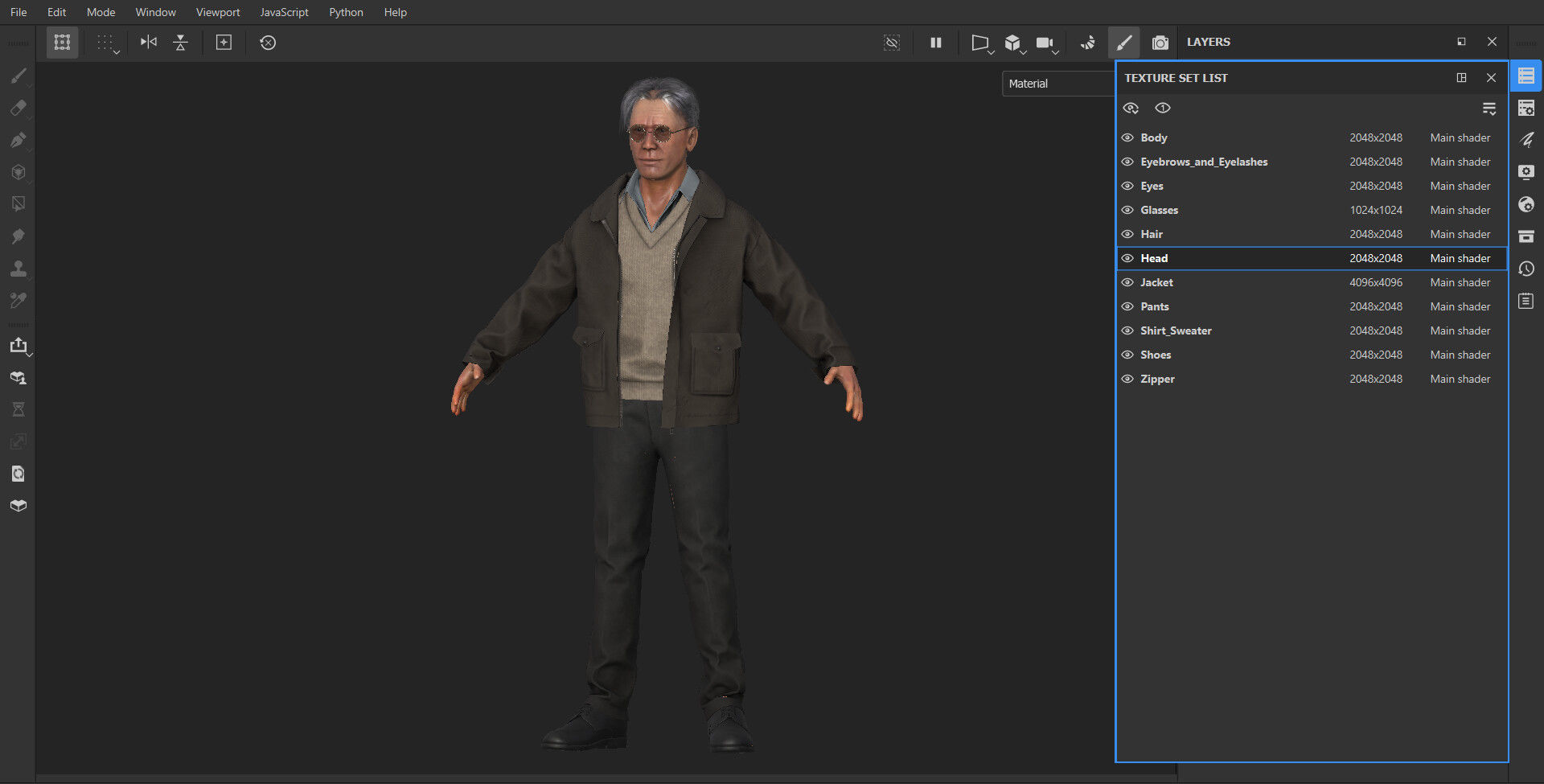Undock the Layers panel

tap(1461, 42)
